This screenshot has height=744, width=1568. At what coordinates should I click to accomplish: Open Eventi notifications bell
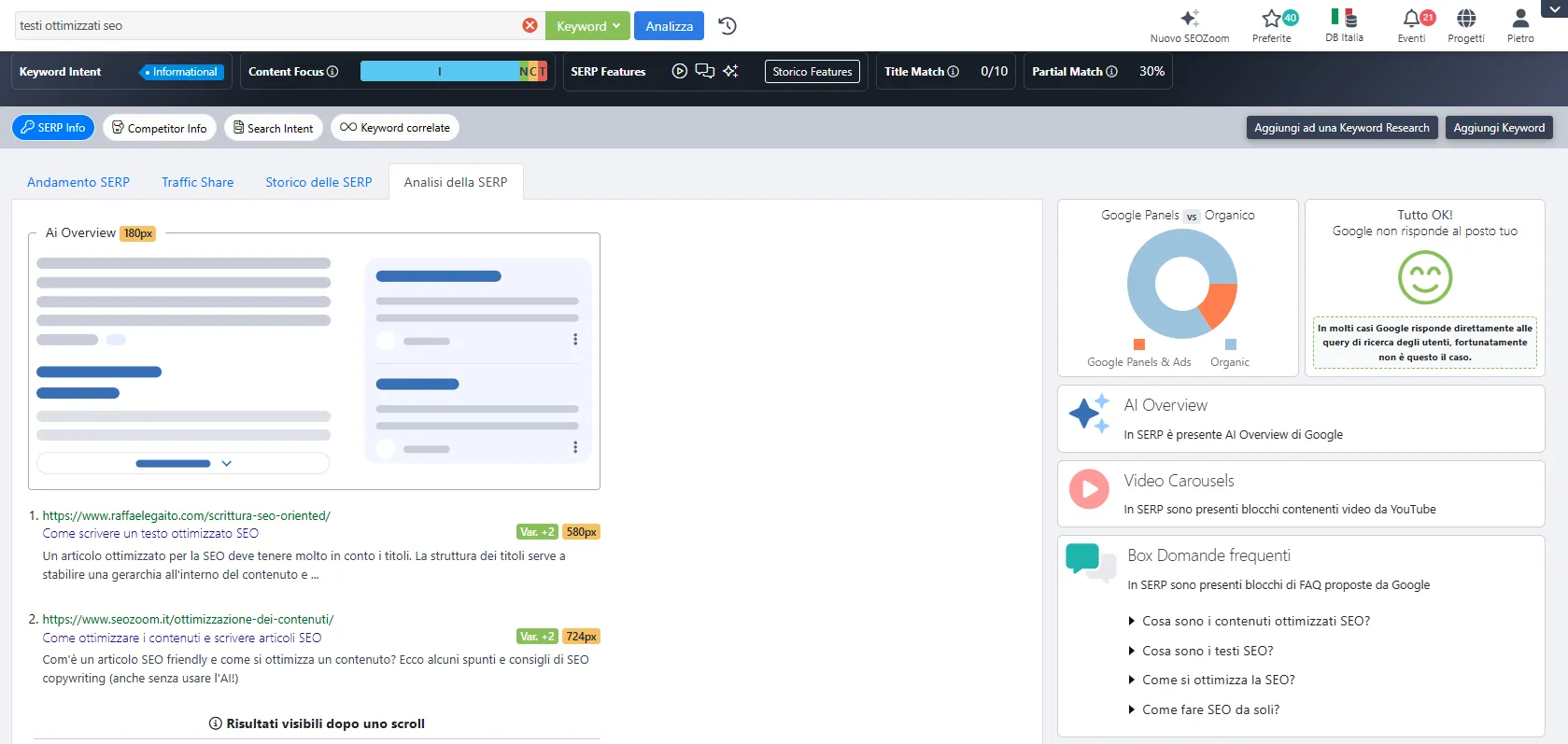pos(1411,19)
